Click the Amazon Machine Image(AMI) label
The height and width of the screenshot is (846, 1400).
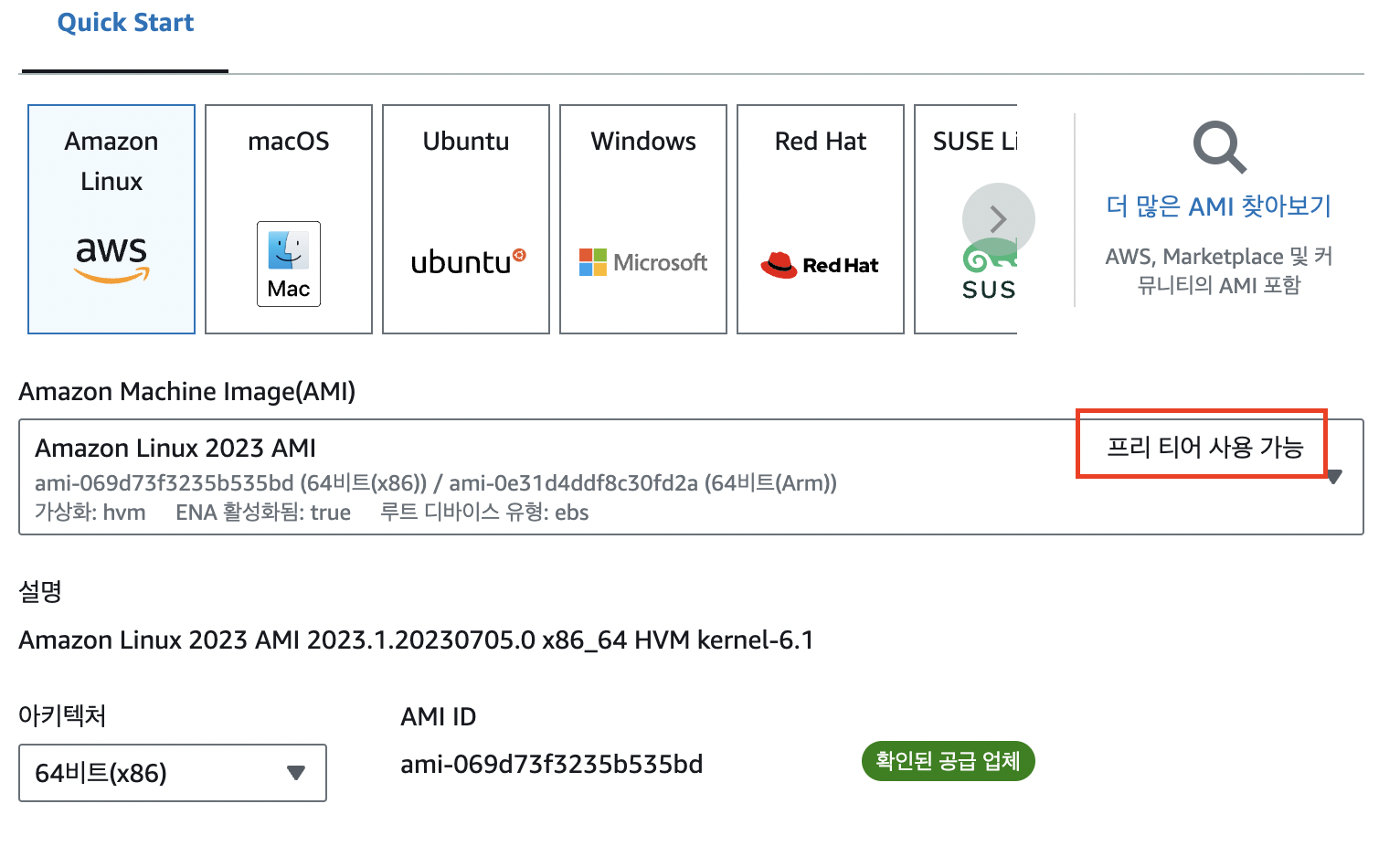pyautogui.click(x=187, y=391)
